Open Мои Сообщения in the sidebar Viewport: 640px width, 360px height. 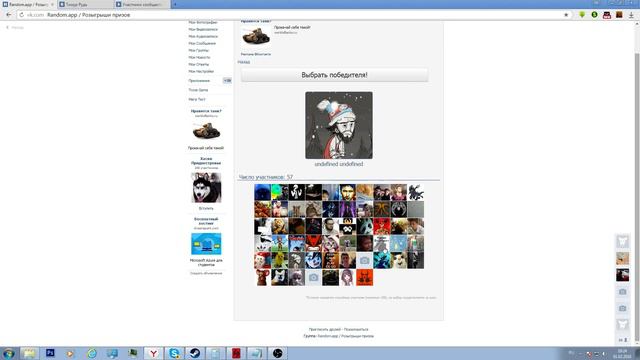pyautogui.click(x=202, y=43)
